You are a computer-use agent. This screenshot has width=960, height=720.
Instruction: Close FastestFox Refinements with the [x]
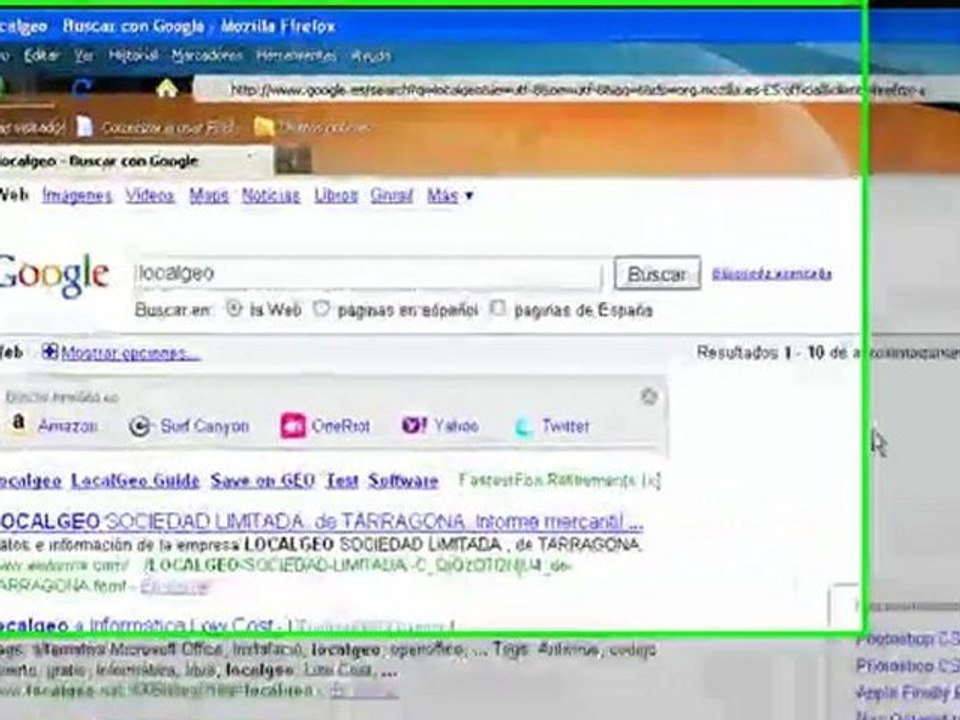pos(650,481)
